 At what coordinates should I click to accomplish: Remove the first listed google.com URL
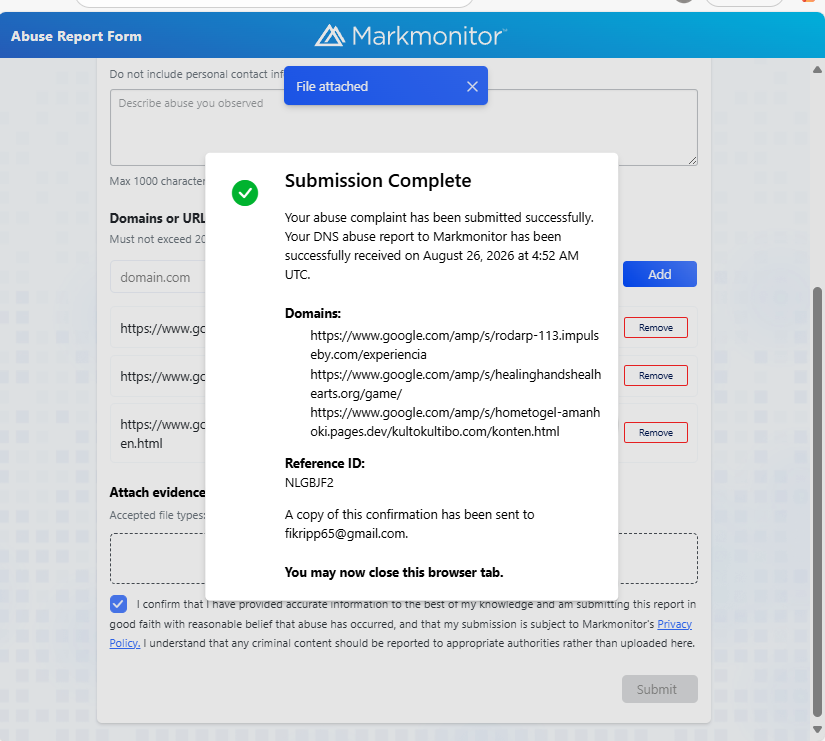pyautogui.click(x=656, y=327)
